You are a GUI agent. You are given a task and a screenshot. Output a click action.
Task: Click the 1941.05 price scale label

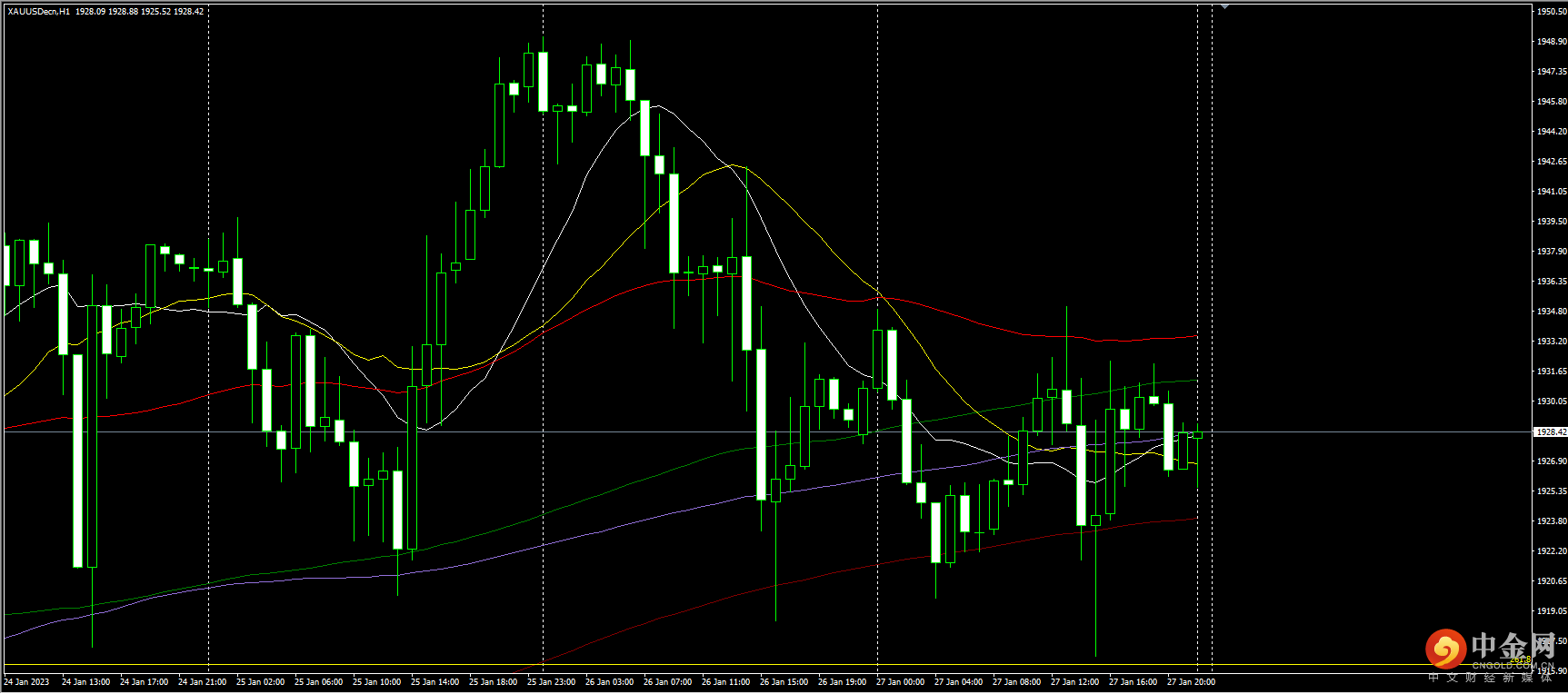pos(1552,192)
